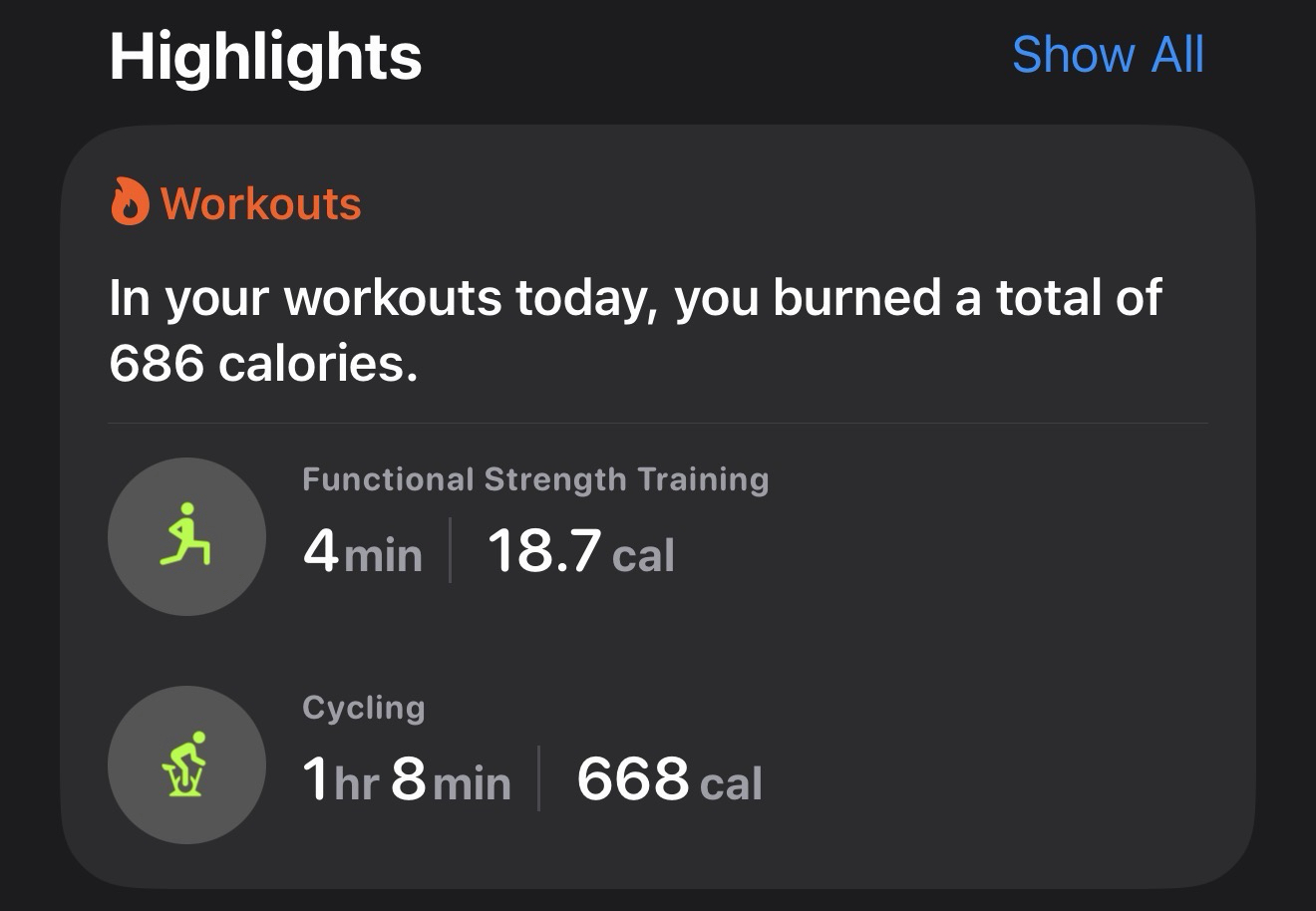Select the green Cycling bike icon
Image resolution: width=1316 pixels, height=911 pixels.
[186, 764]
